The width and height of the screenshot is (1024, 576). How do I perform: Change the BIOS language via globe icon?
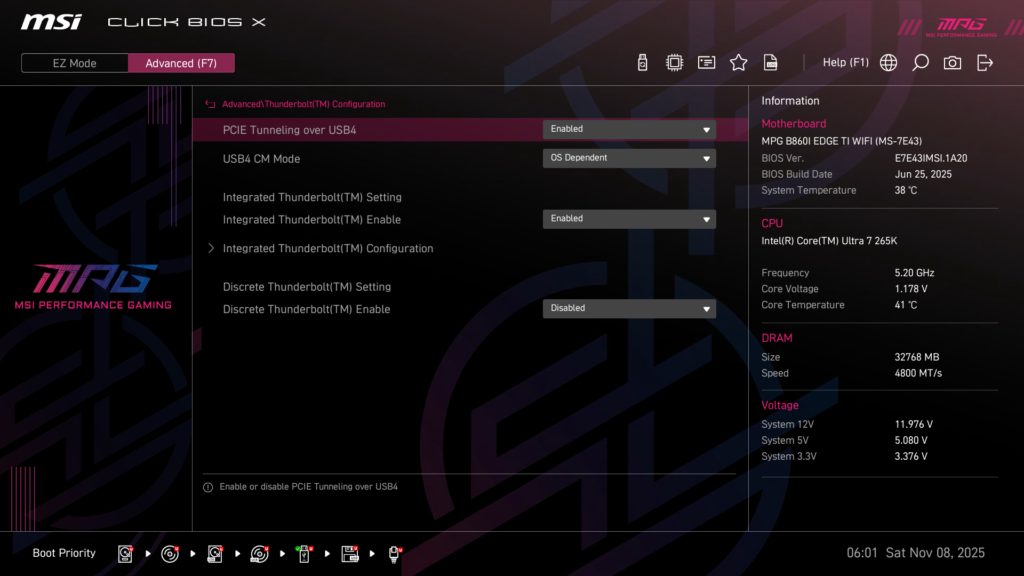[x=887, y=62]
